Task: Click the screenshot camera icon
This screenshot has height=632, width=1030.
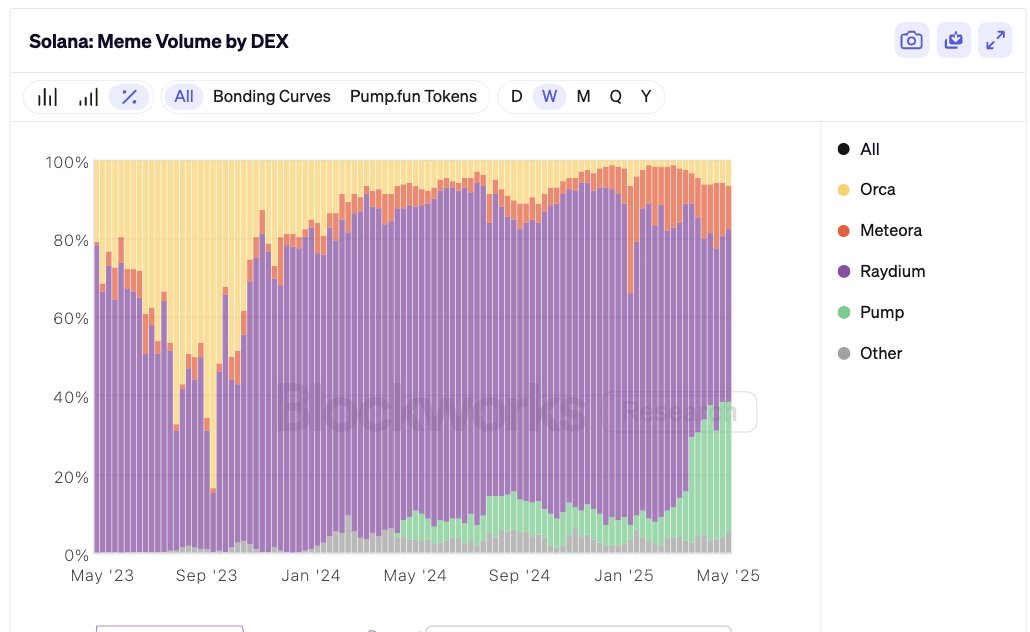Action: point(911,41)
